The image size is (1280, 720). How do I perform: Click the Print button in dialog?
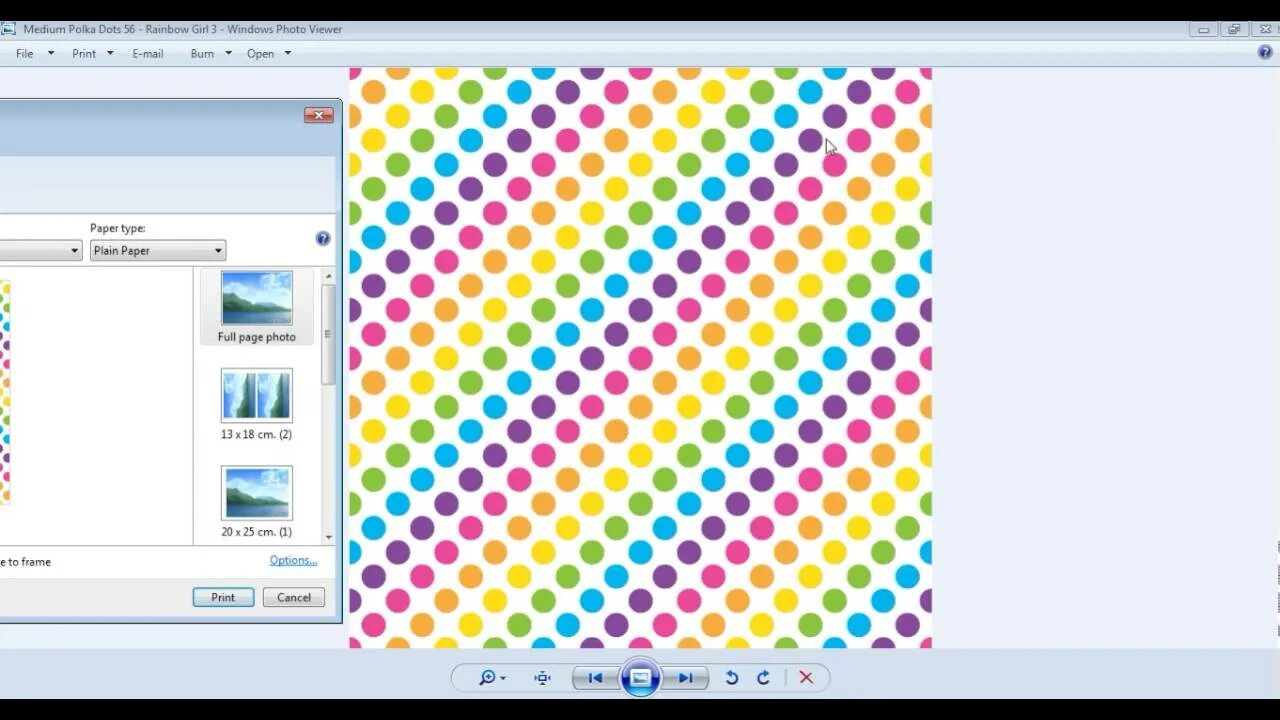(223, 597)
